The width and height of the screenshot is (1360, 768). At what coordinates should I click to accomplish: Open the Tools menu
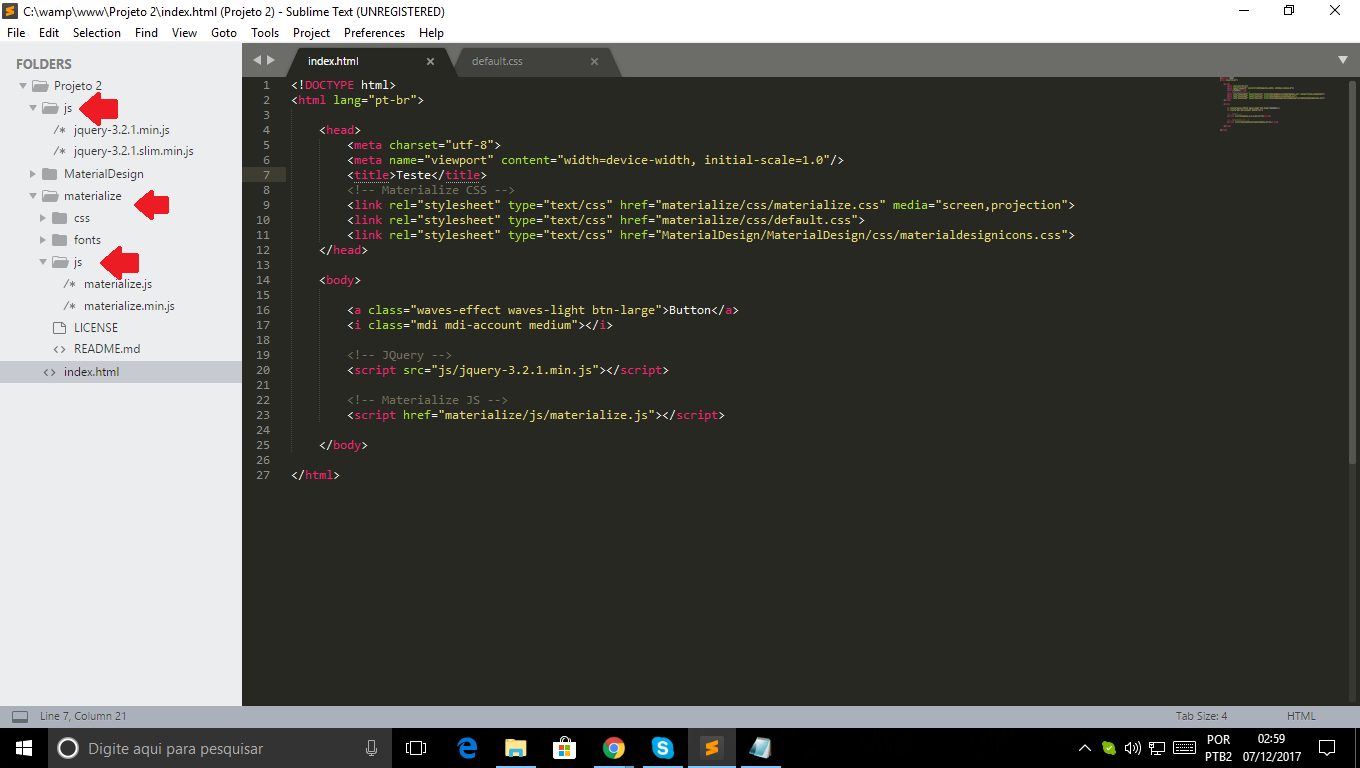pyautogui.click(x=265, y=33)
